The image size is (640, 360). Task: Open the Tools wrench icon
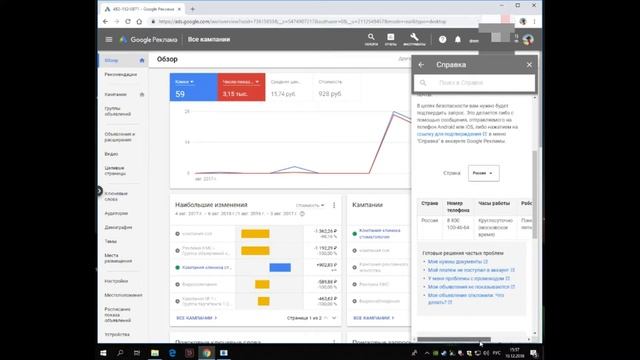pos(414,39)
